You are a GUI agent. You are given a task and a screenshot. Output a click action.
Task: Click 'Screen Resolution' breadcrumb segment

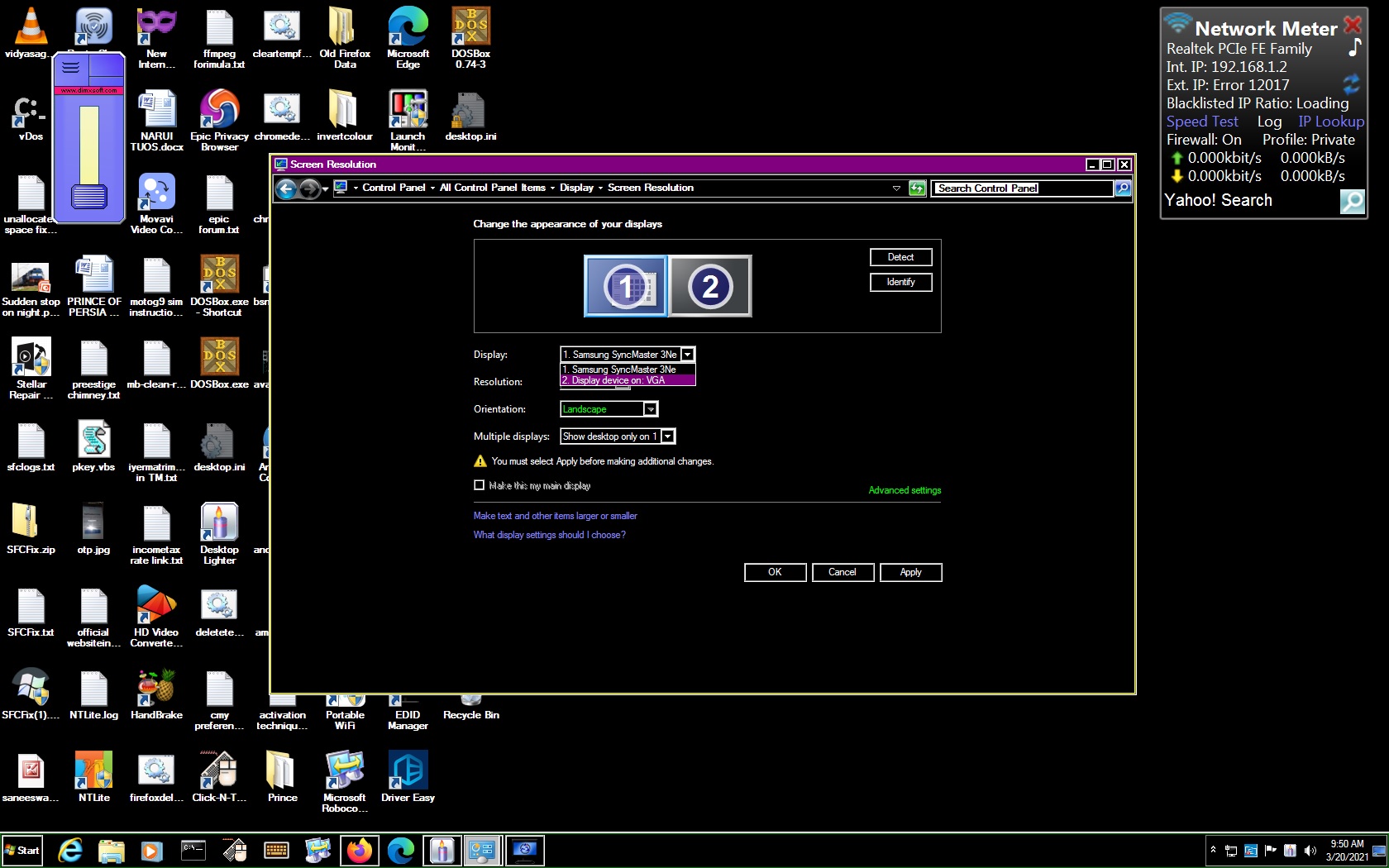click(650, 188)
